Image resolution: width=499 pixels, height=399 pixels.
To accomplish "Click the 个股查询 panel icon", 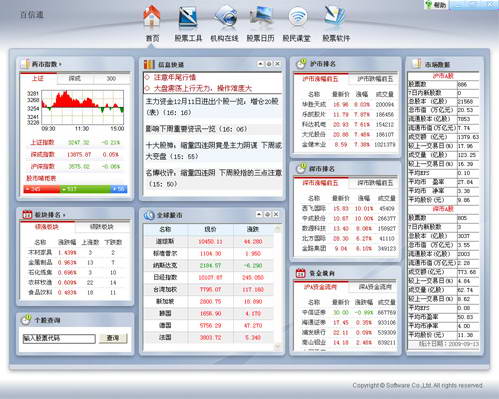I will 26,320.
